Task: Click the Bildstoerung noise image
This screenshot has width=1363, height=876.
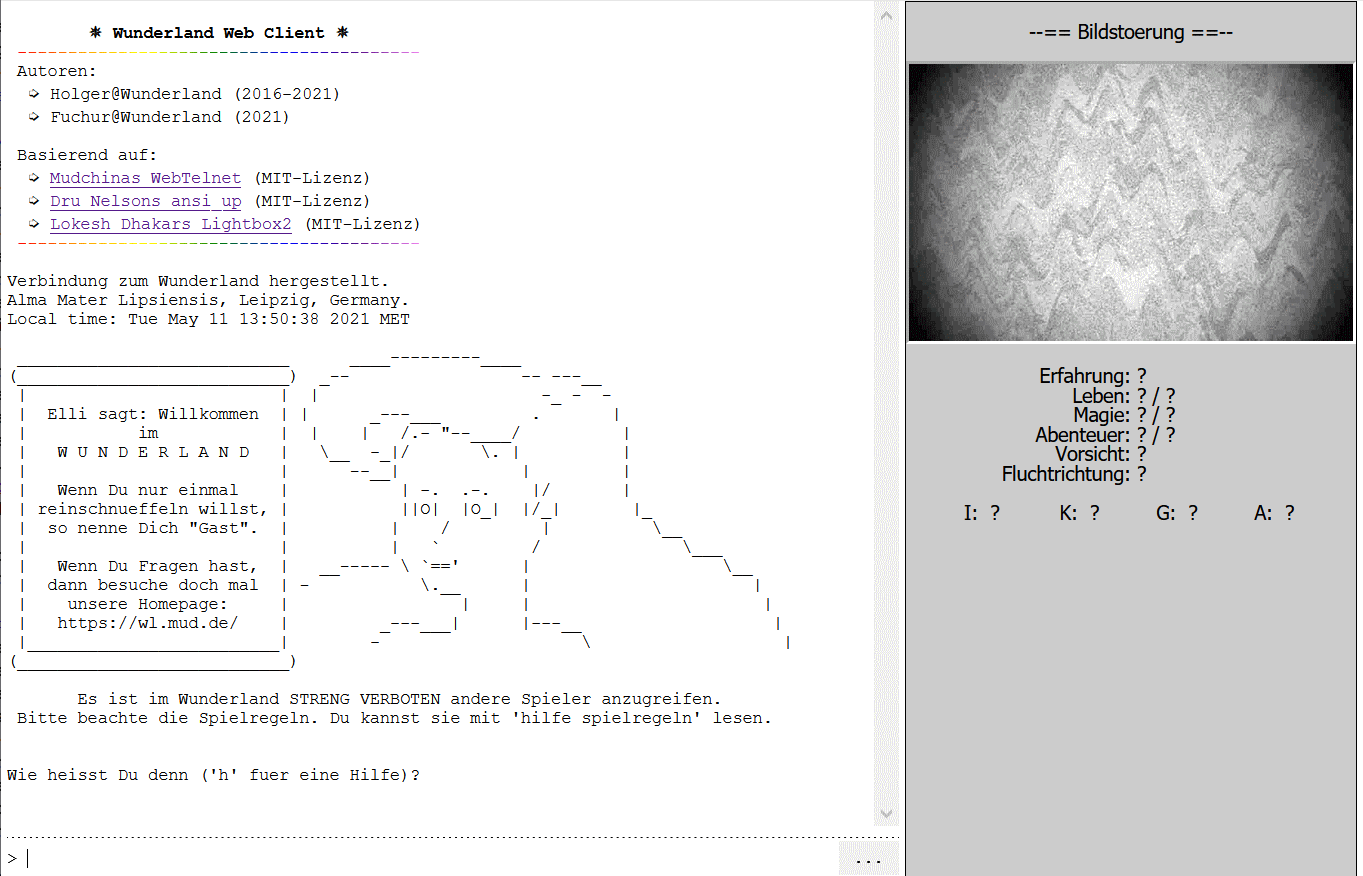Action: [1130, 202]
